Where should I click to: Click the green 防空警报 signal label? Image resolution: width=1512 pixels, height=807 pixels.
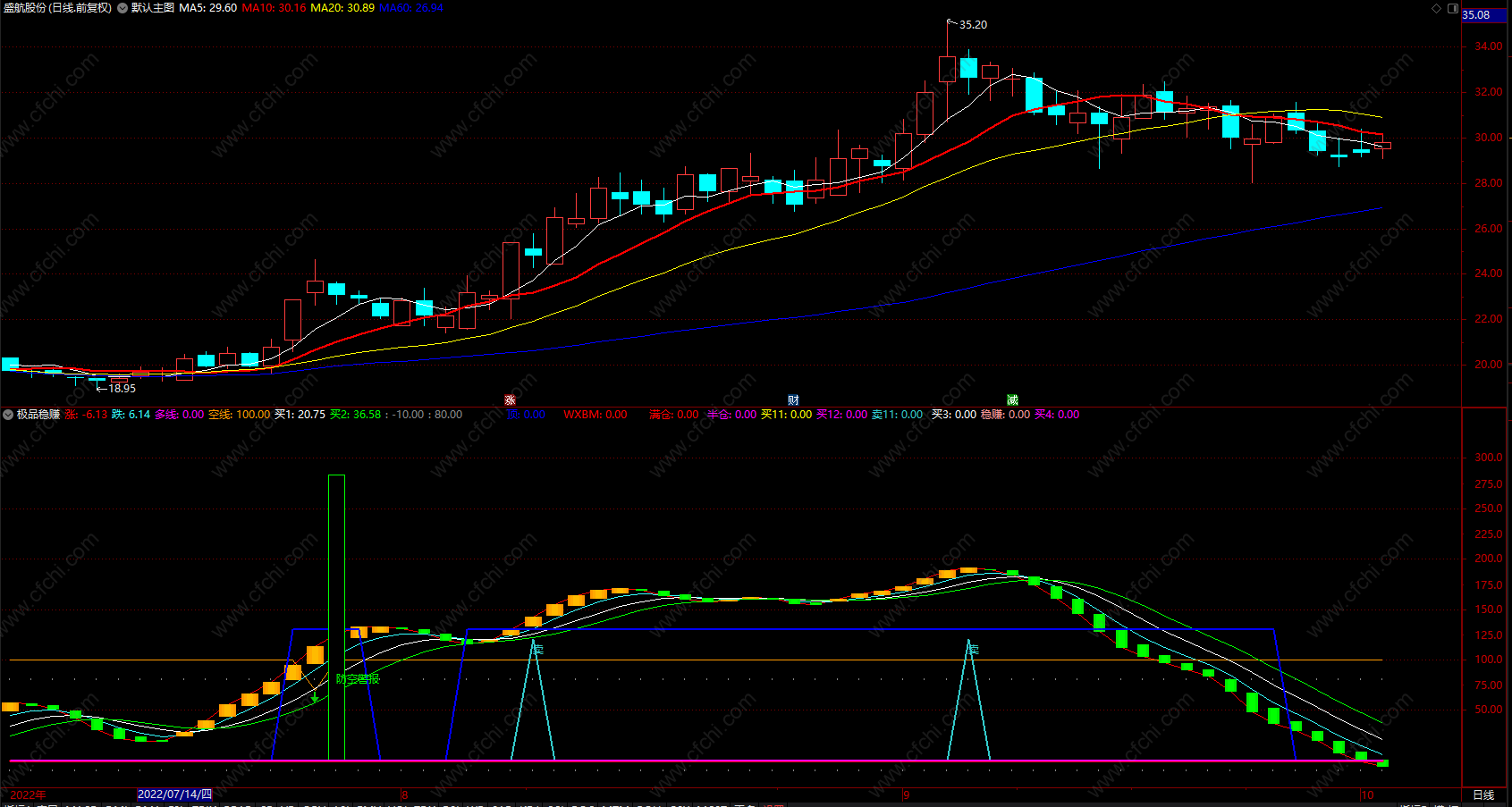358,679
